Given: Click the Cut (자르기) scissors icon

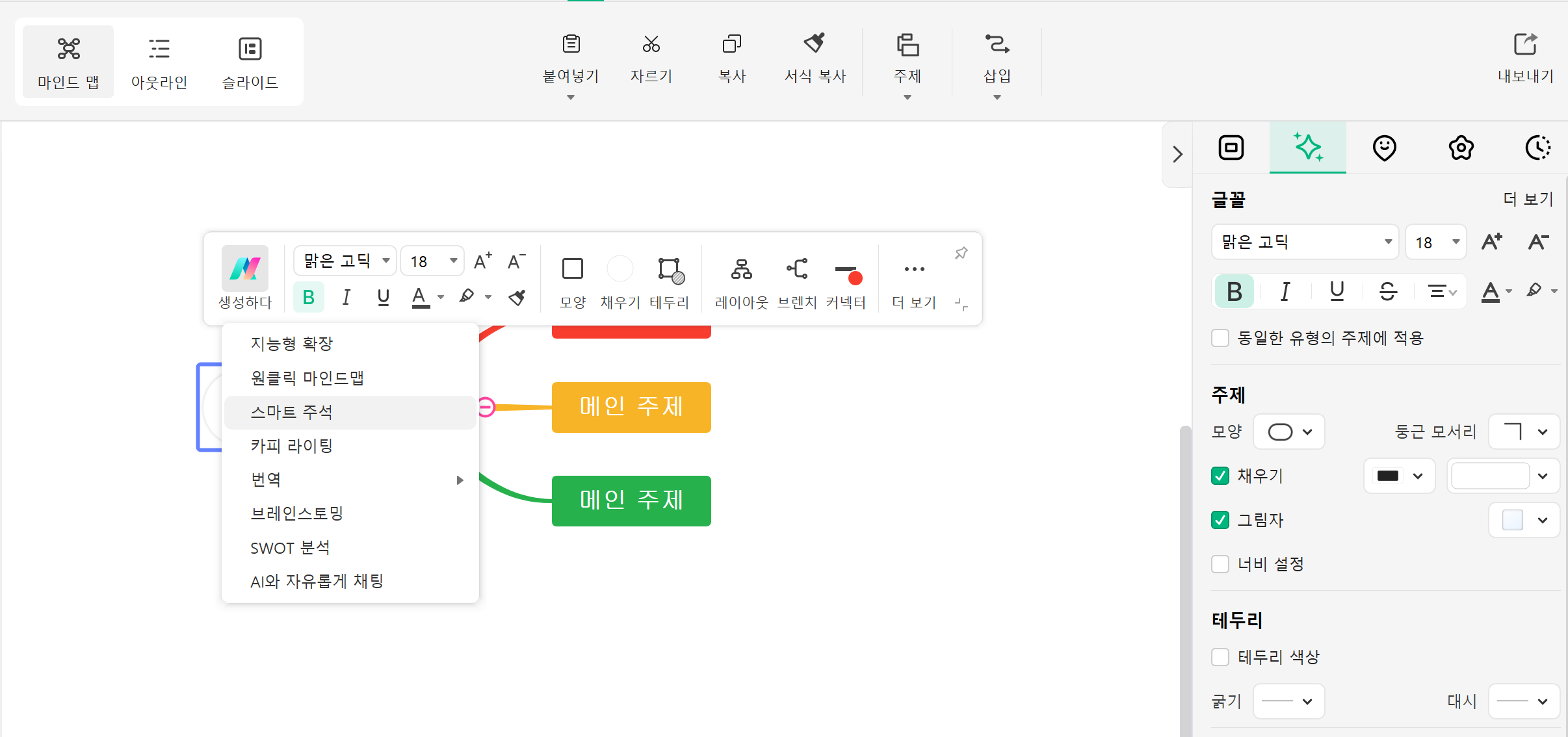Looking at the screenshot, I should point(651,44).
